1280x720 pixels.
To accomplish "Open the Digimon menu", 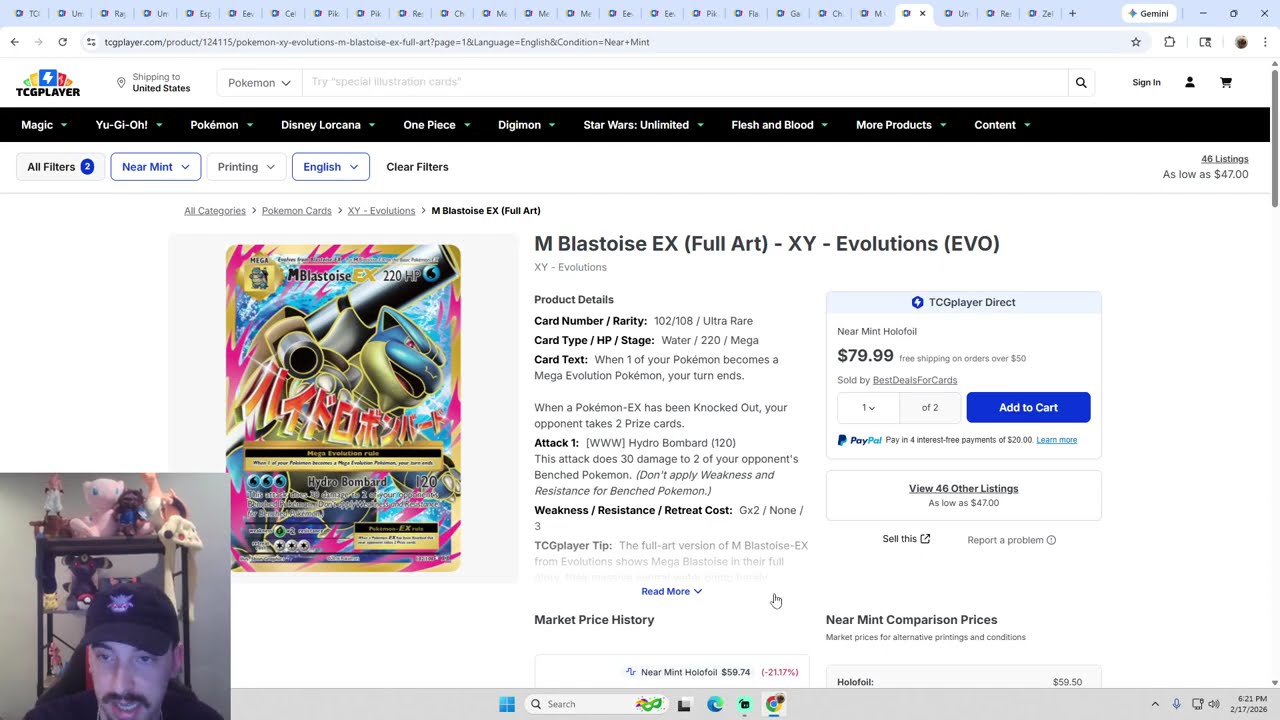I will (x=527, y=125).
